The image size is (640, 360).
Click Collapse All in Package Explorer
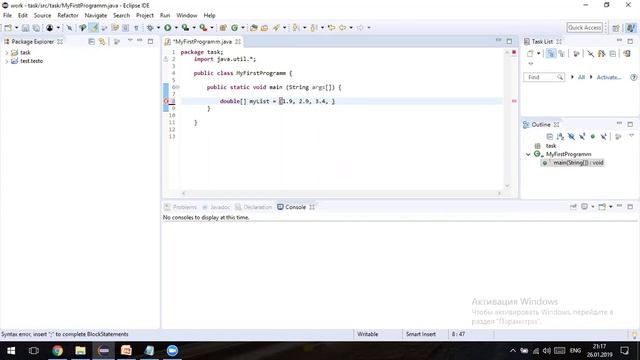[91, 42]
